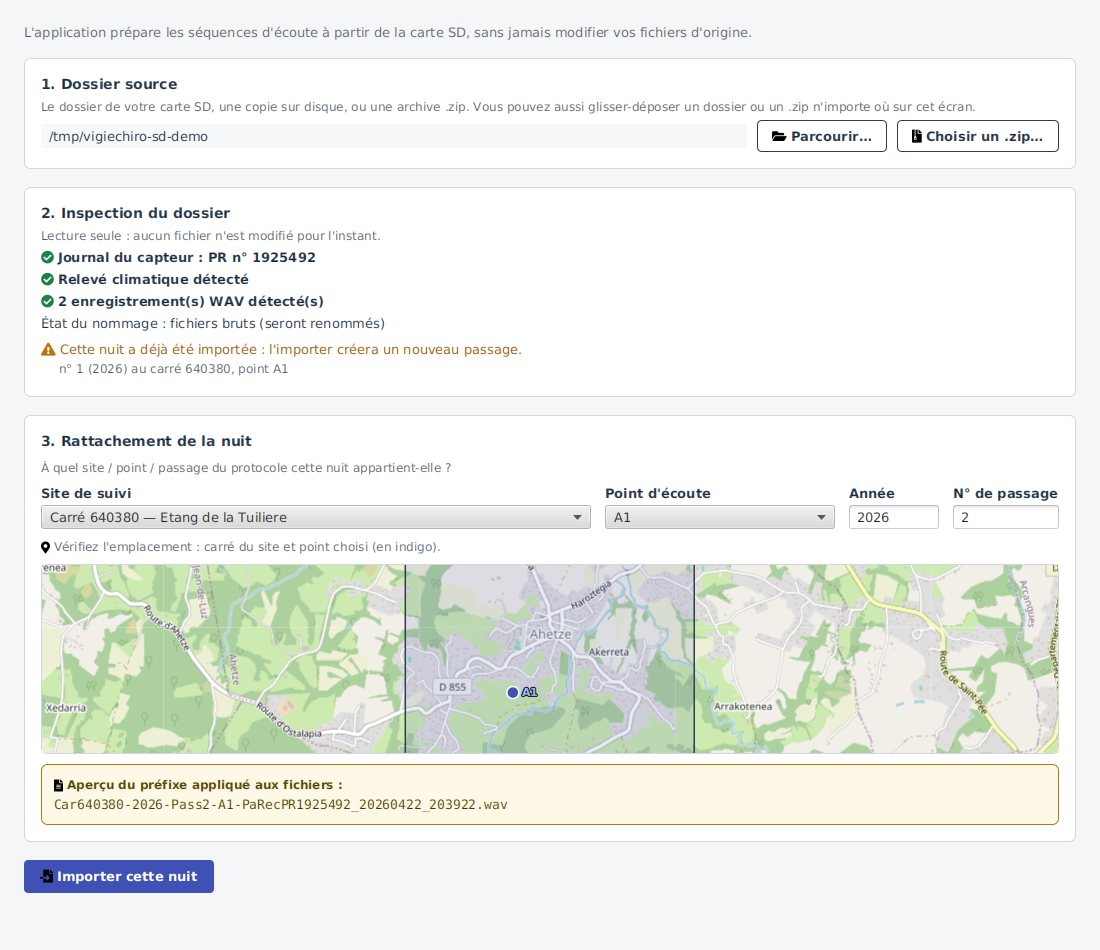Open the Point d'écoute dropdown
The height and width of the screenshot is (950, 1100).
pyautogui.click(x=720, y=517)
